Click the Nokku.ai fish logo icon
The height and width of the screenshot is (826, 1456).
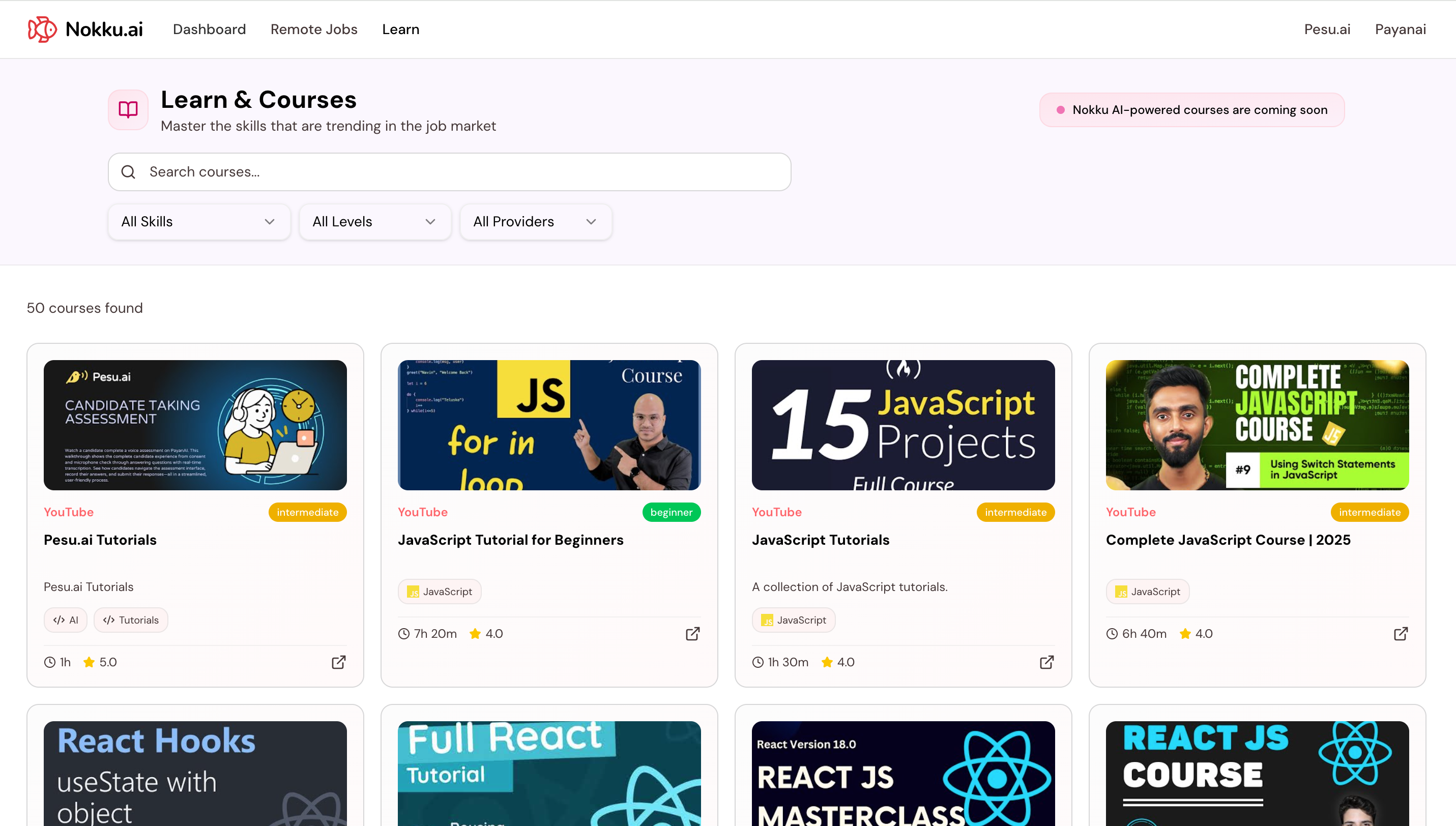coord(42,29)
